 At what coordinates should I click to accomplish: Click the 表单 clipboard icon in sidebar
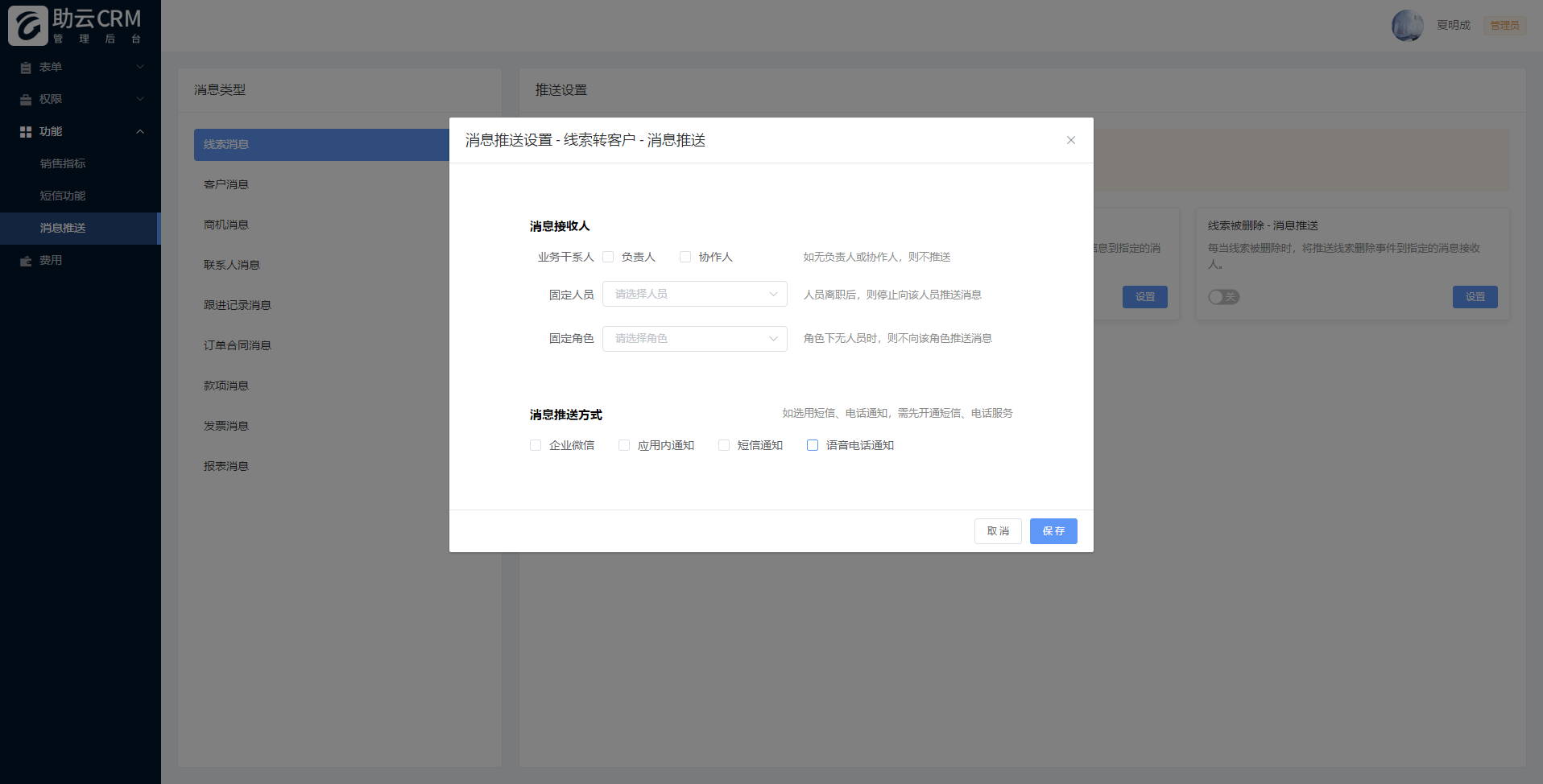[26, 68]
